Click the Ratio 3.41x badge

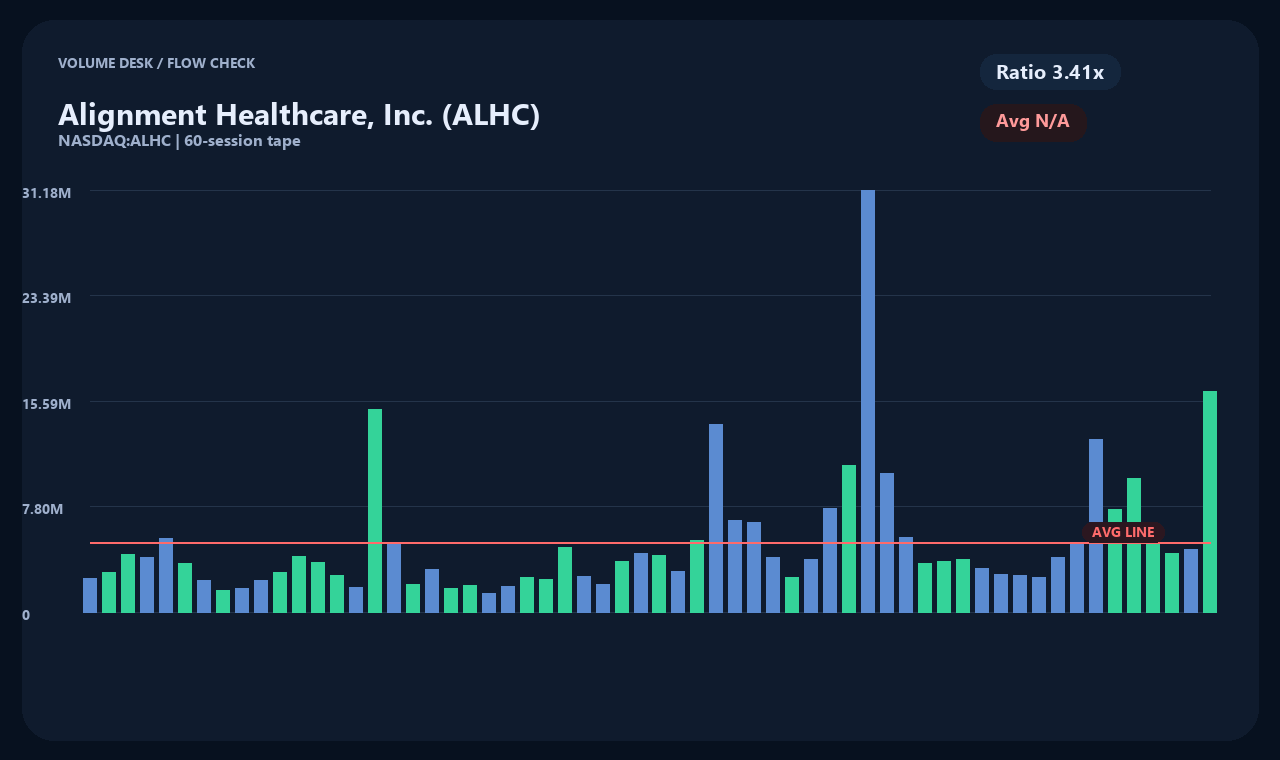coord(1050,72)
